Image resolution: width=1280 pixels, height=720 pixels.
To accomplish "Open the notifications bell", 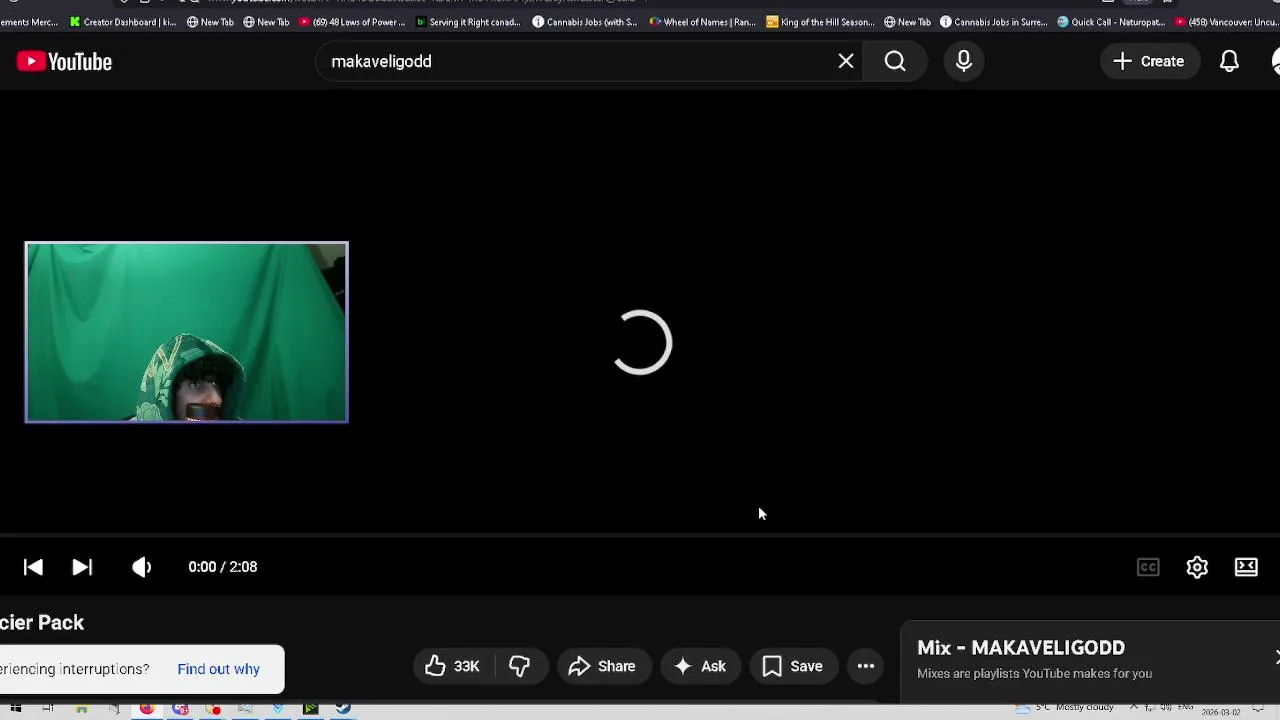I will (x=1229, y=62).
